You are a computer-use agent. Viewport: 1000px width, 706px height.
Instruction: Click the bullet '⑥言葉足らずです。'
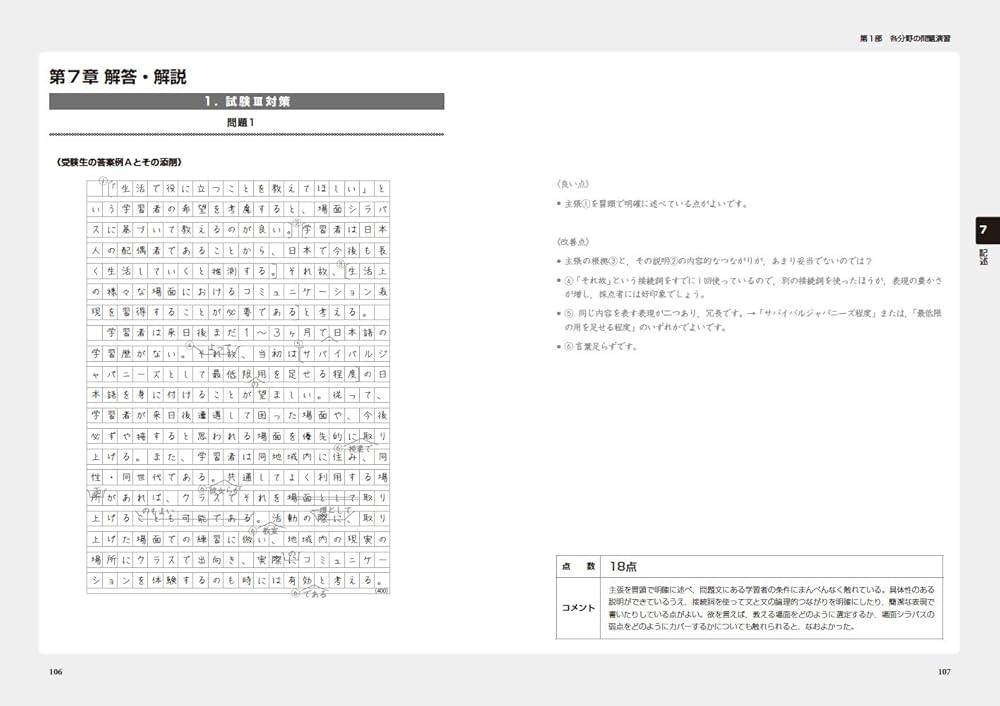(597, 347)
